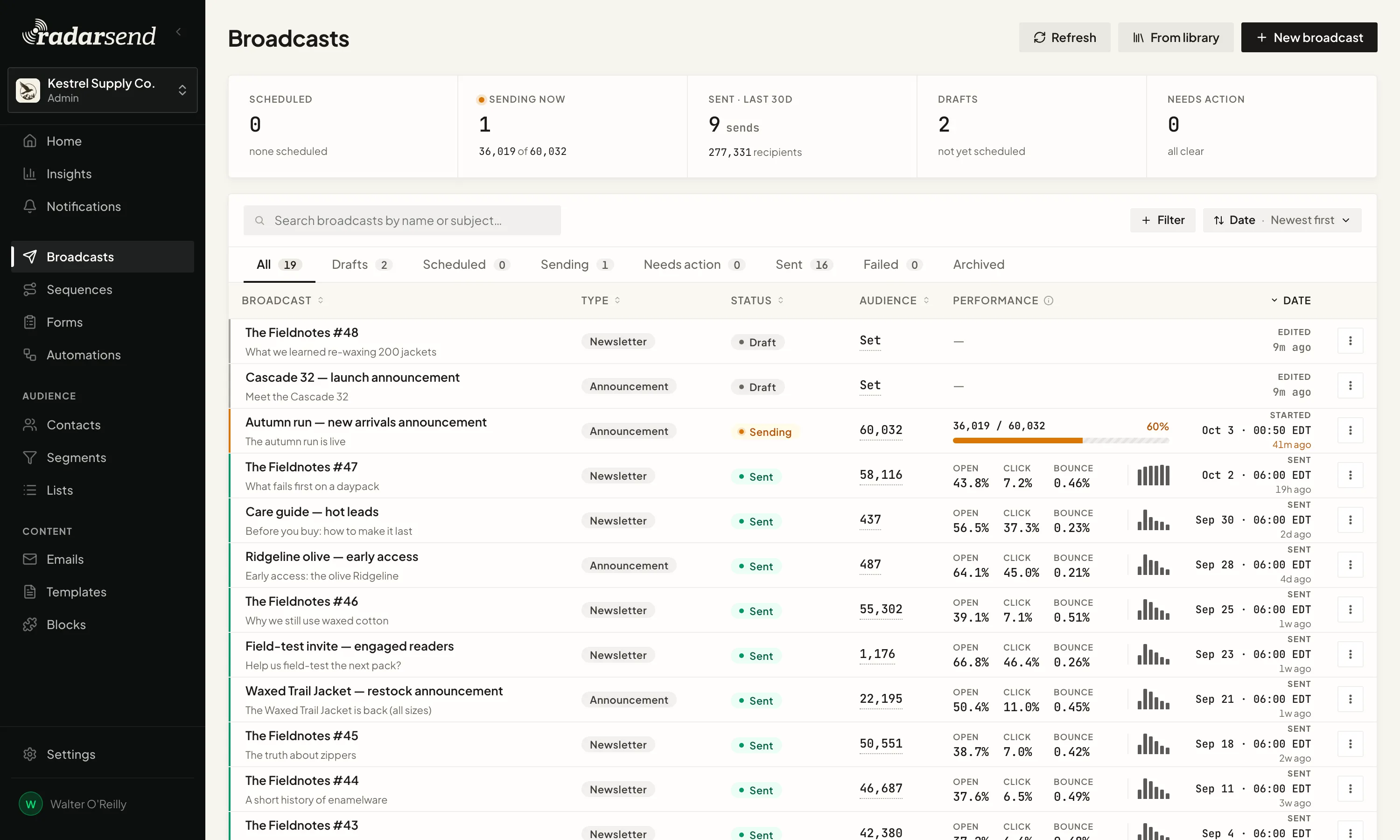Click the Search broadcasts input field

[402, 220]
